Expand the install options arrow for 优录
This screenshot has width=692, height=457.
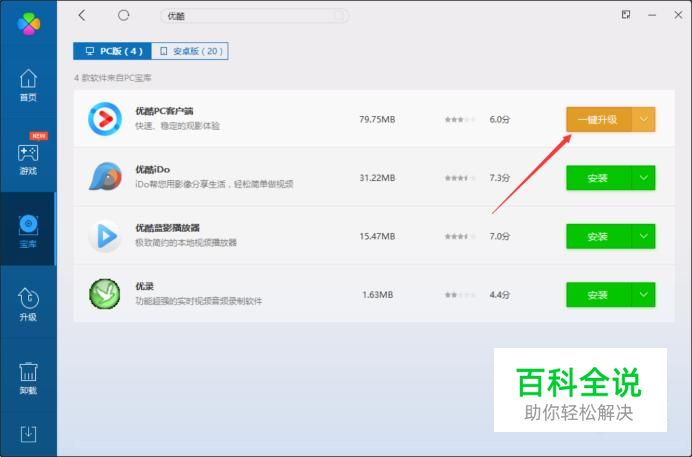pyautogui.click(x=644, y=295)
